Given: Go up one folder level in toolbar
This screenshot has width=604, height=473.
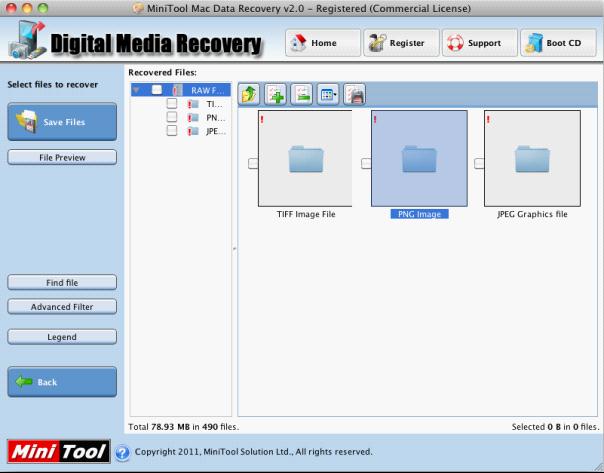Looking at the screenshot, I should point(249,94).
